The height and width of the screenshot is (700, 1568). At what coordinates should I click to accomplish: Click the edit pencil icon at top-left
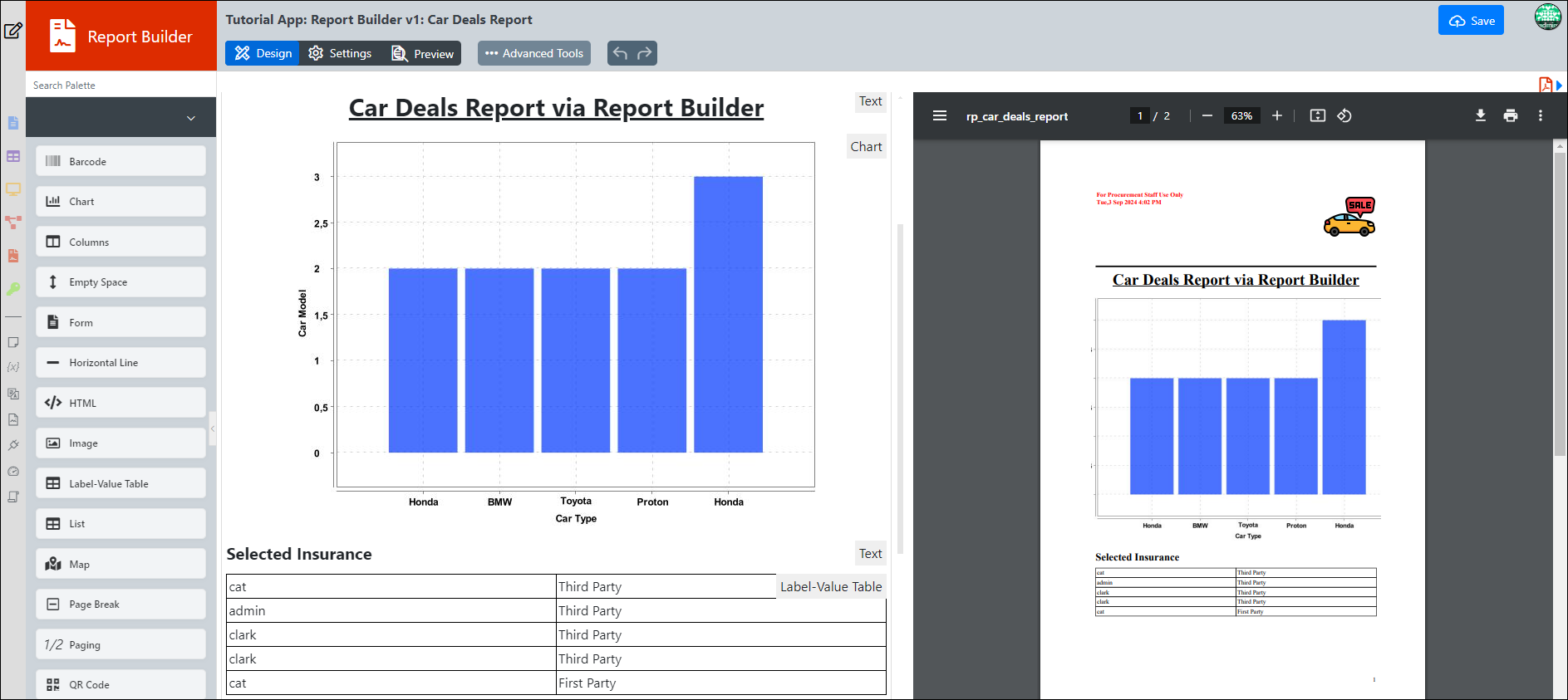13,31
